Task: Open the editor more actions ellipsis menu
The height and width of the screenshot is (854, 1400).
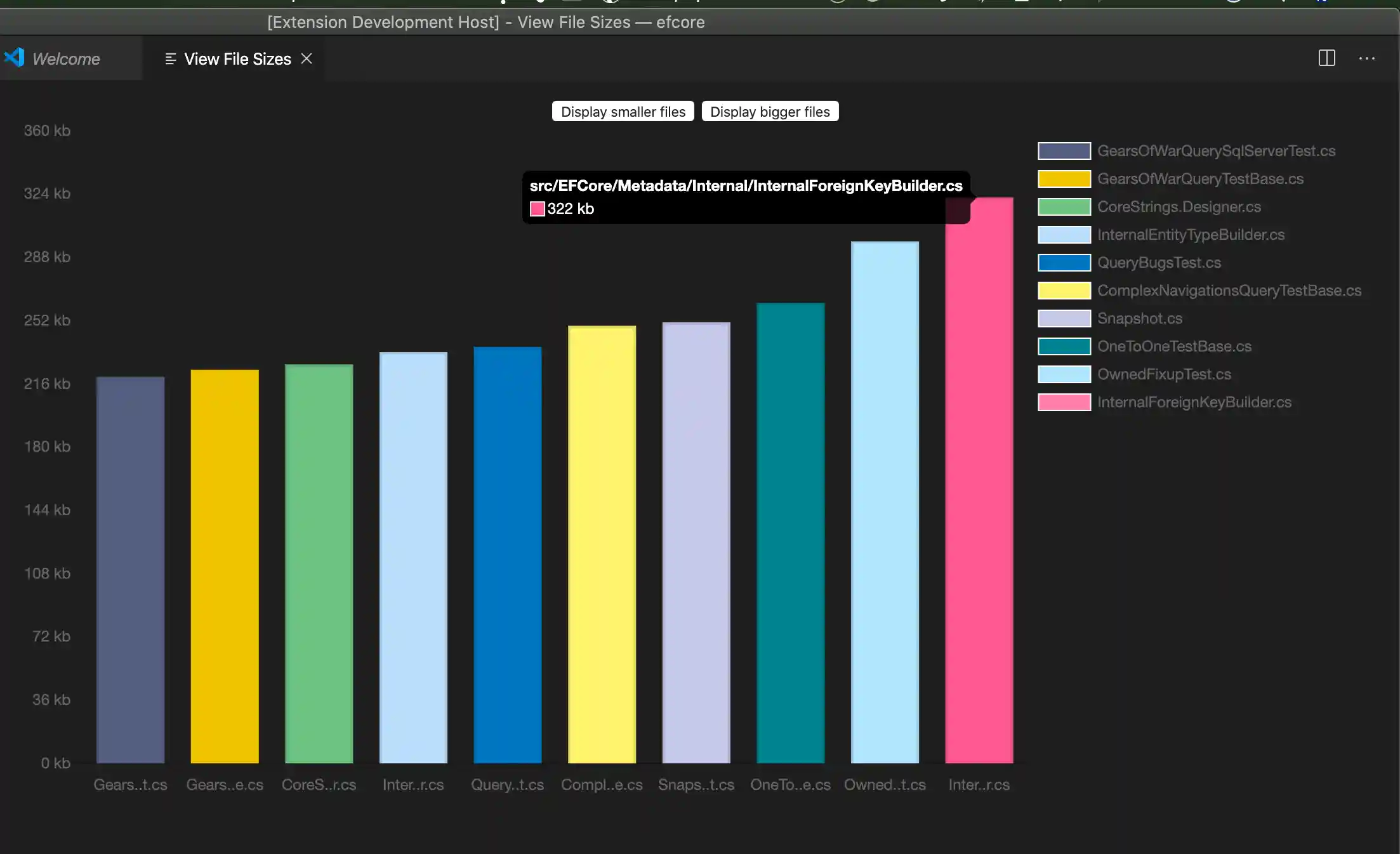Action: point(1368,58)
